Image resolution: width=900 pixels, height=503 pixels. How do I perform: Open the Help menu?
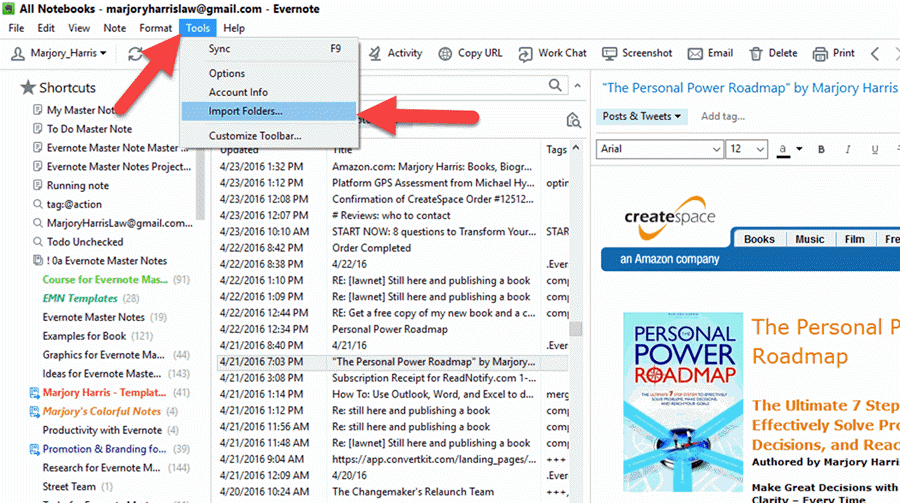coord(234,28)
